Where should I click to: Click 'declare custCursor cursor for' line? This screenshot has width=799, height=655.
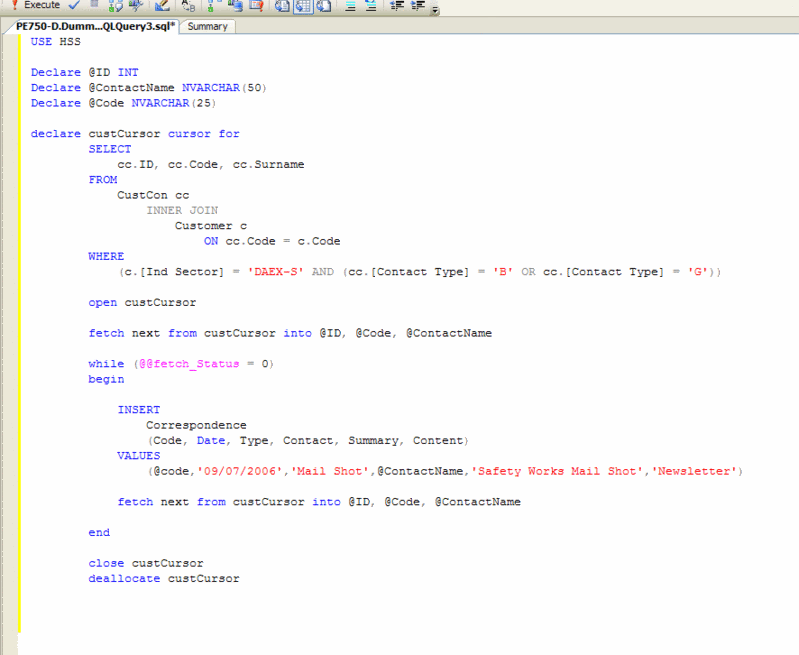click(135, 134)
